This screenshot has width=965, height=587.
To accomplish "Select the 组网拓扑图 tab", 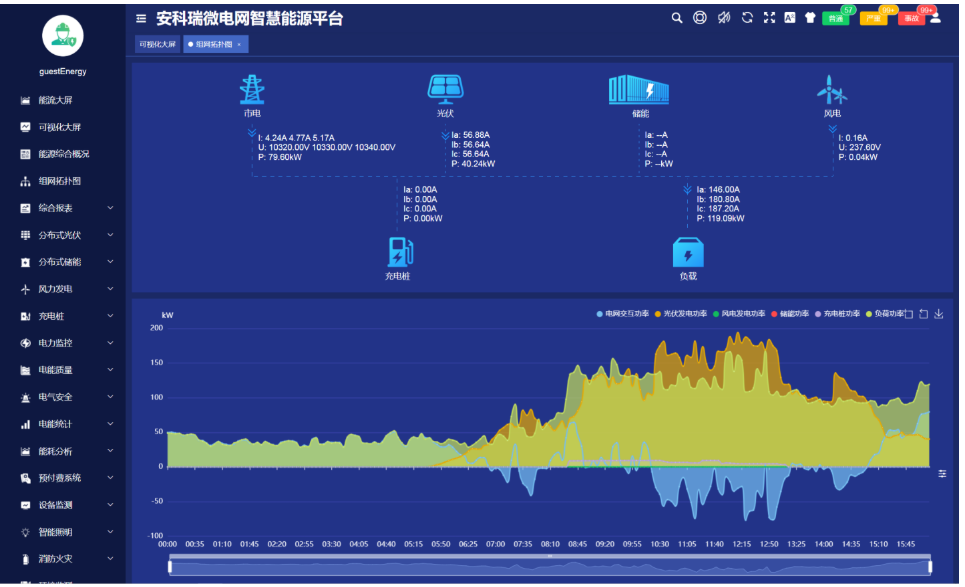I will coord(214,44).
